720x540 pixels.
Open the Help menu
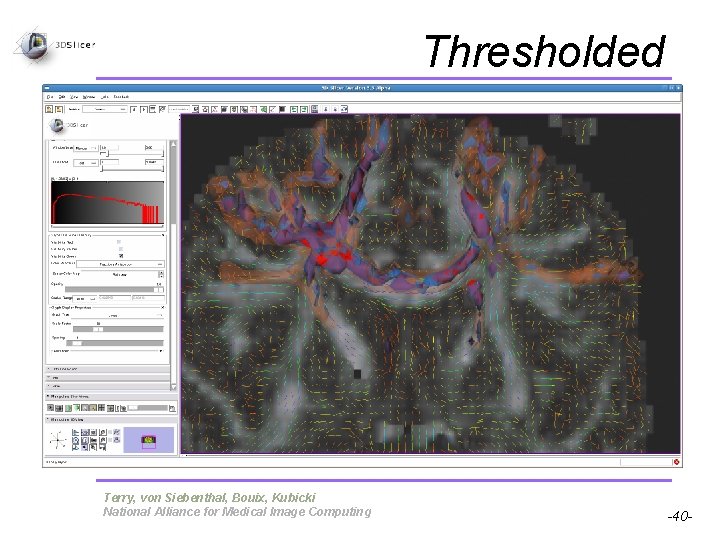point(105,97)
